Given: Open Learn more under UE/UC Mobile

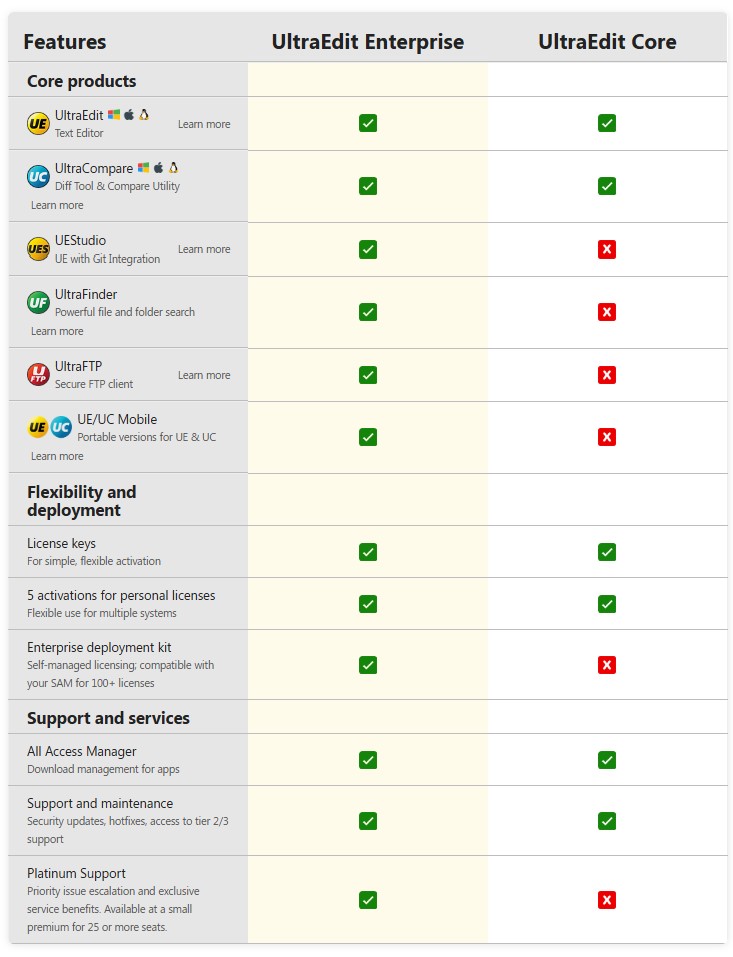Looking at the screenshot, I should point(57,456).
